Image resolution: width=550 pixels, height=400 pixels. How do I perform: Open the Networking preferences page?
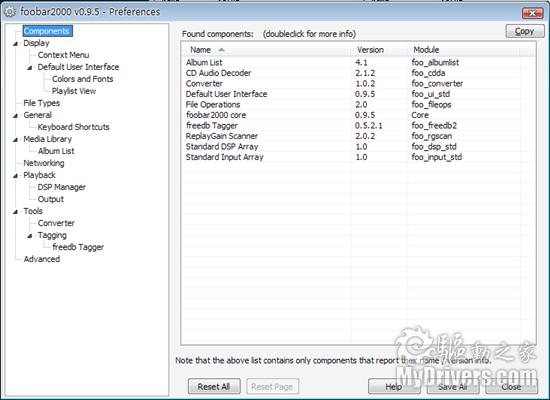(44, 163)
